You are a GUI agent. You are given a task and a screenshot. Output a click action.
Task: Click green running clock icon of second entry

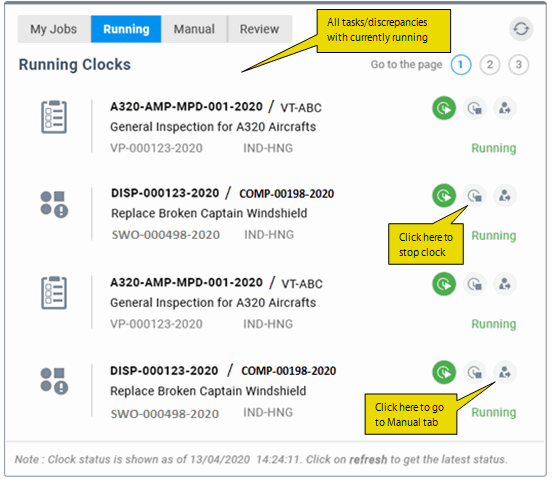point(444,195)
